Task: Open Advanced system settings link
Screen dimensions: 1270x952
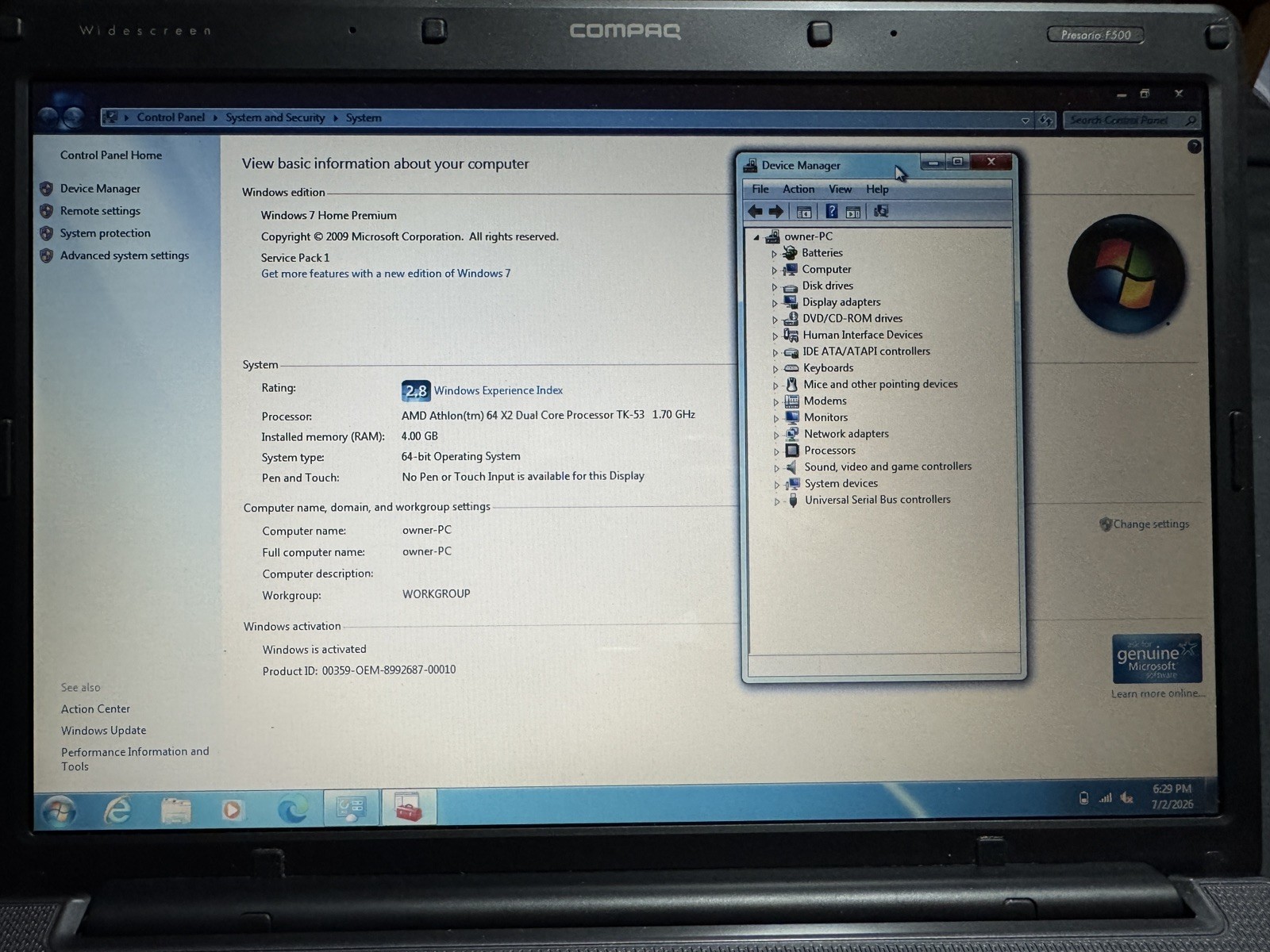Action: point(125,255)
